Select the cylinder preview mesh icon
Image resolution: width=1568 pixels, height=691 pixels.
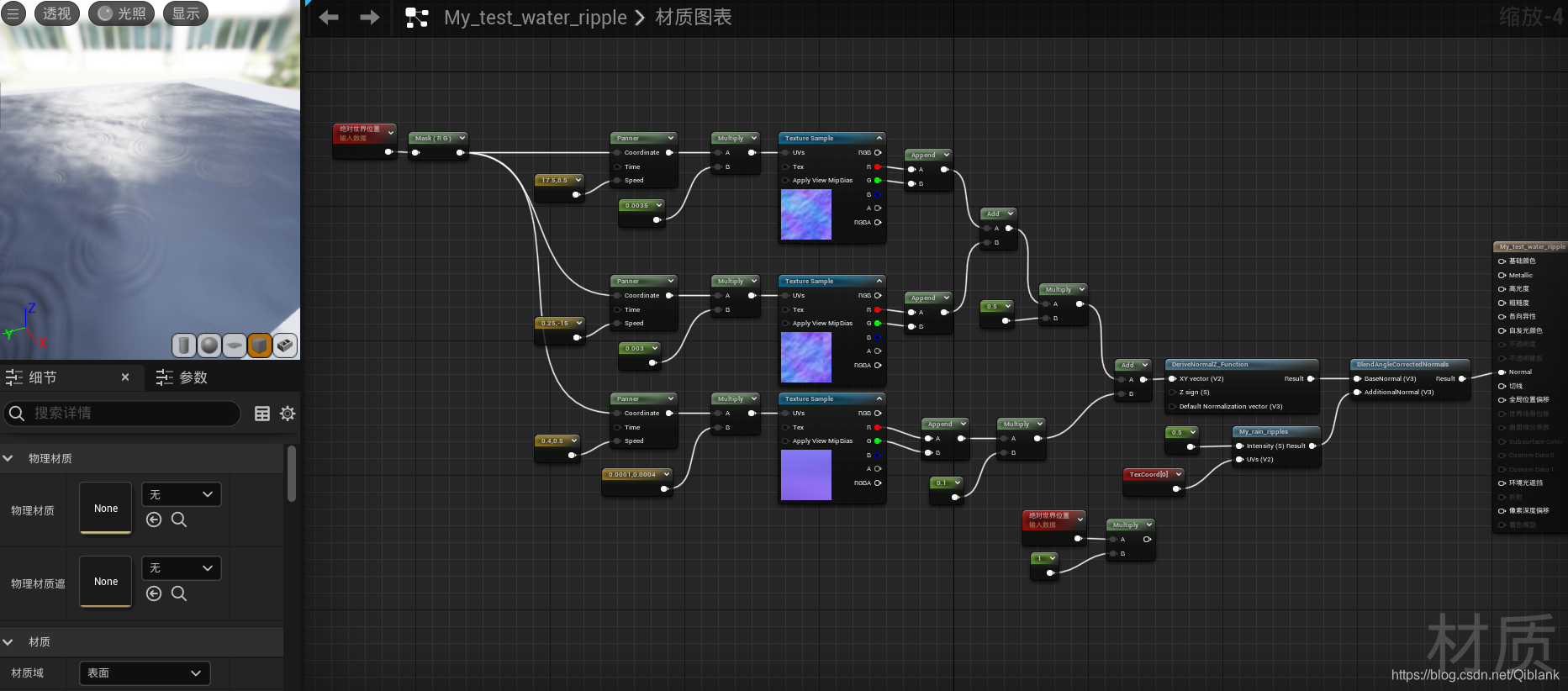pos(184,345)
